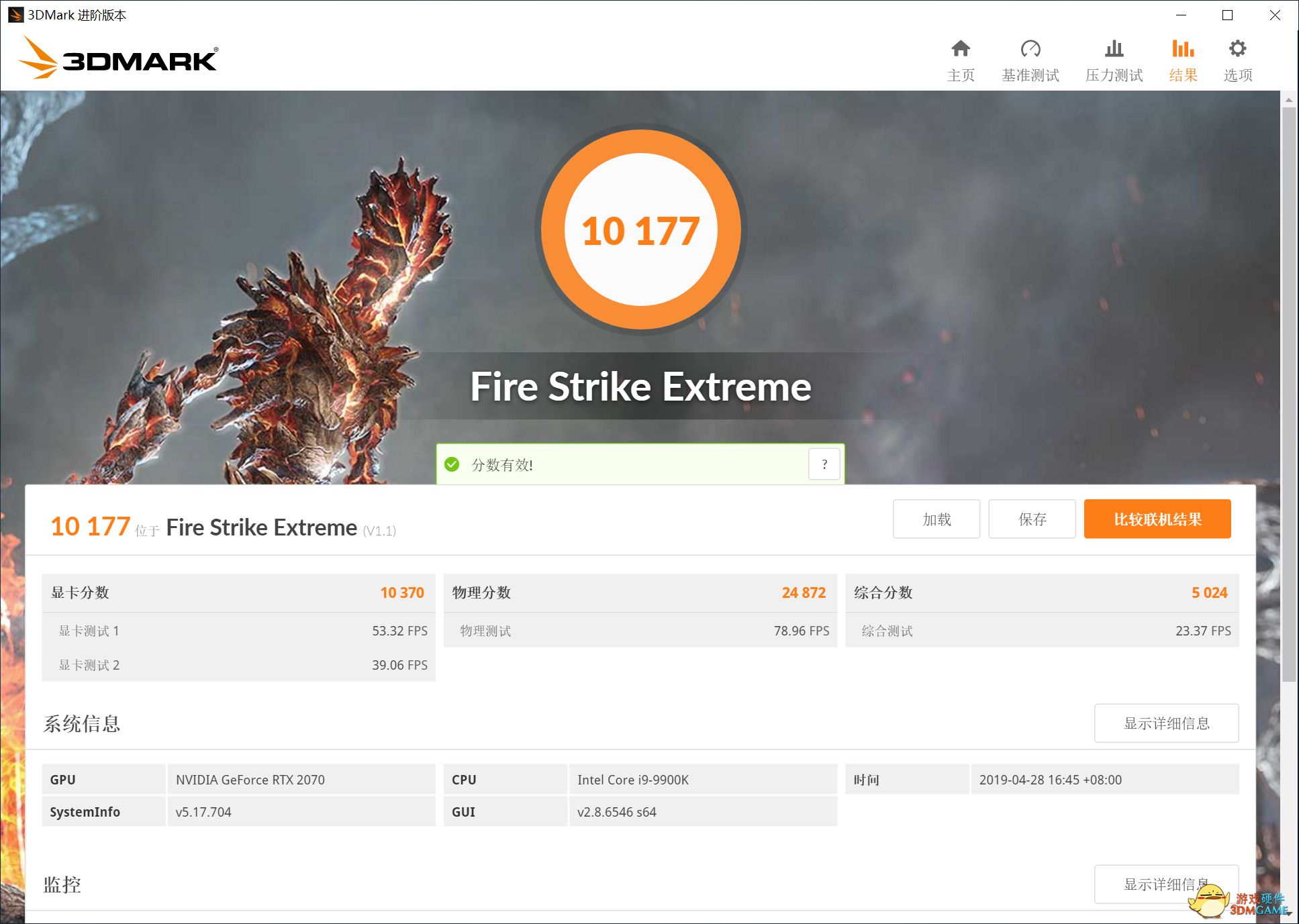This screenshot has width=1299, height=924.
Task: Minimize the 3DMark window
Action: (1182, 15)
